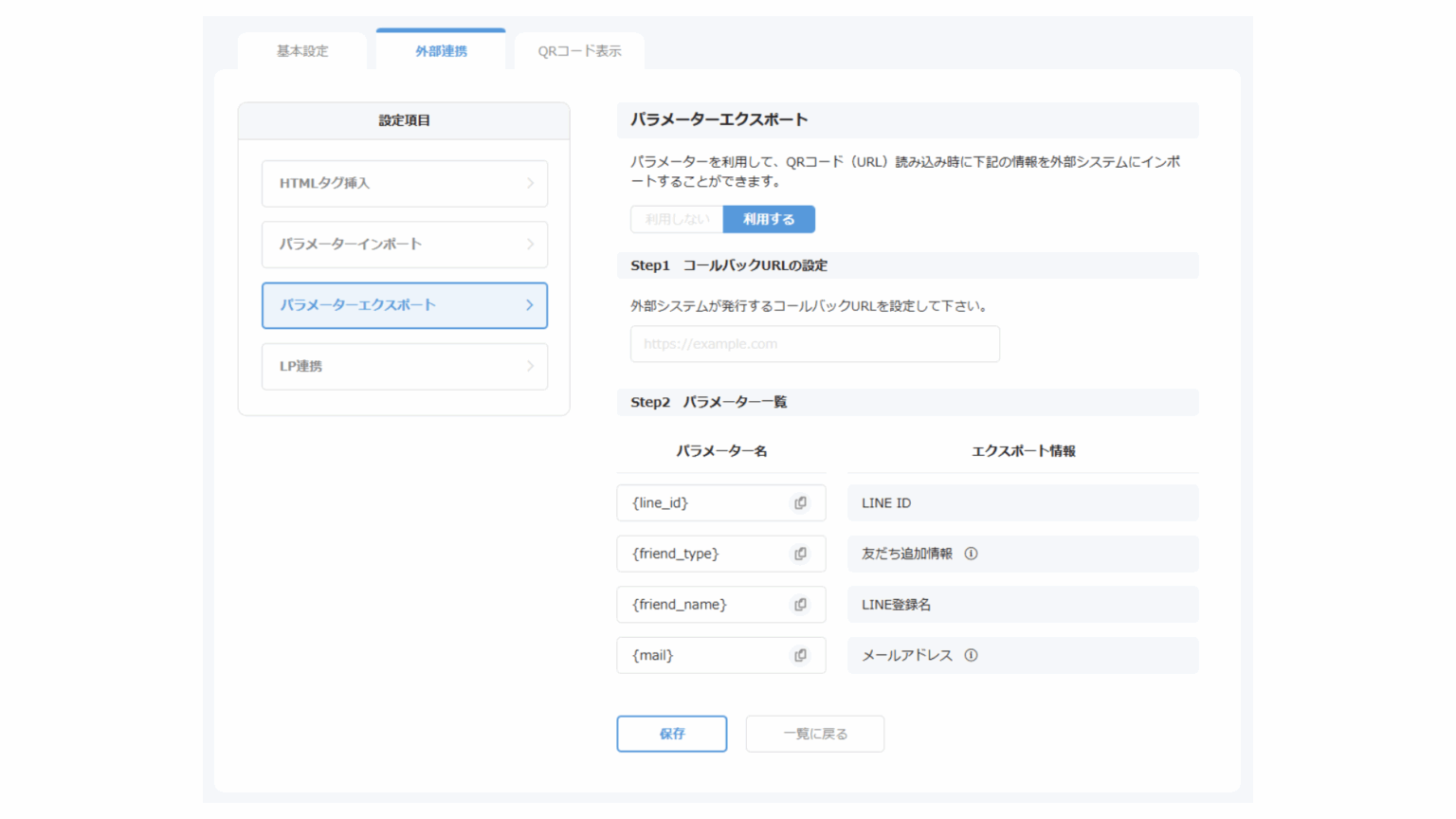1456x819 pixels.
Task: Open the HTMLタグ挿入 settings item
Action: [405, 184]
